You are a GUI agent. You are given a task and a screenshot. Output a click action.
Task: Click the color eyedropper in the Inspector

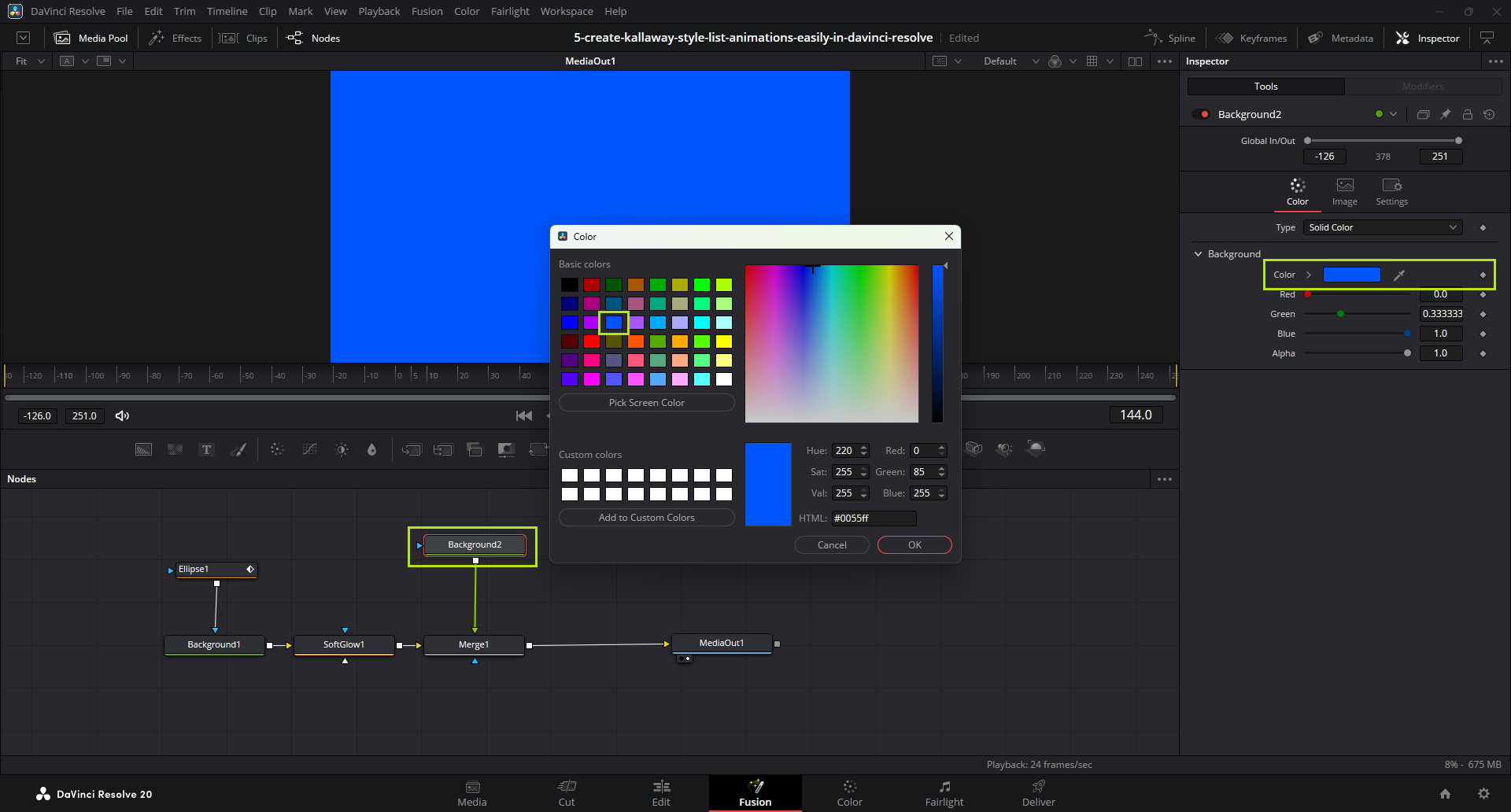click(x=1398, y=275)
